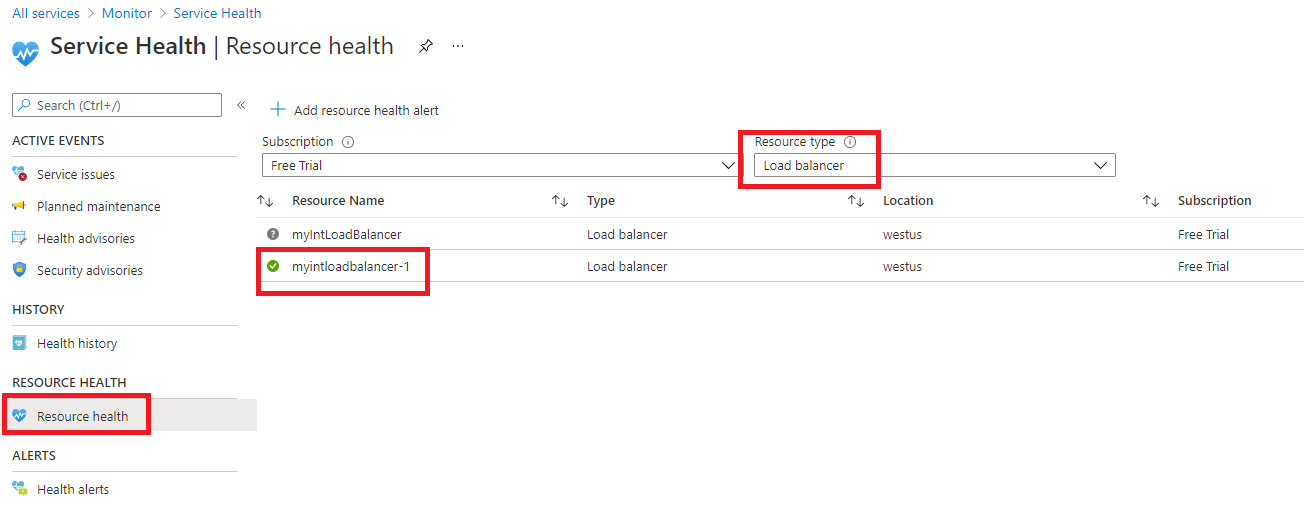1304x523 pixels.
Task: Click the Health history icon
Action: [x=19, y=343]
